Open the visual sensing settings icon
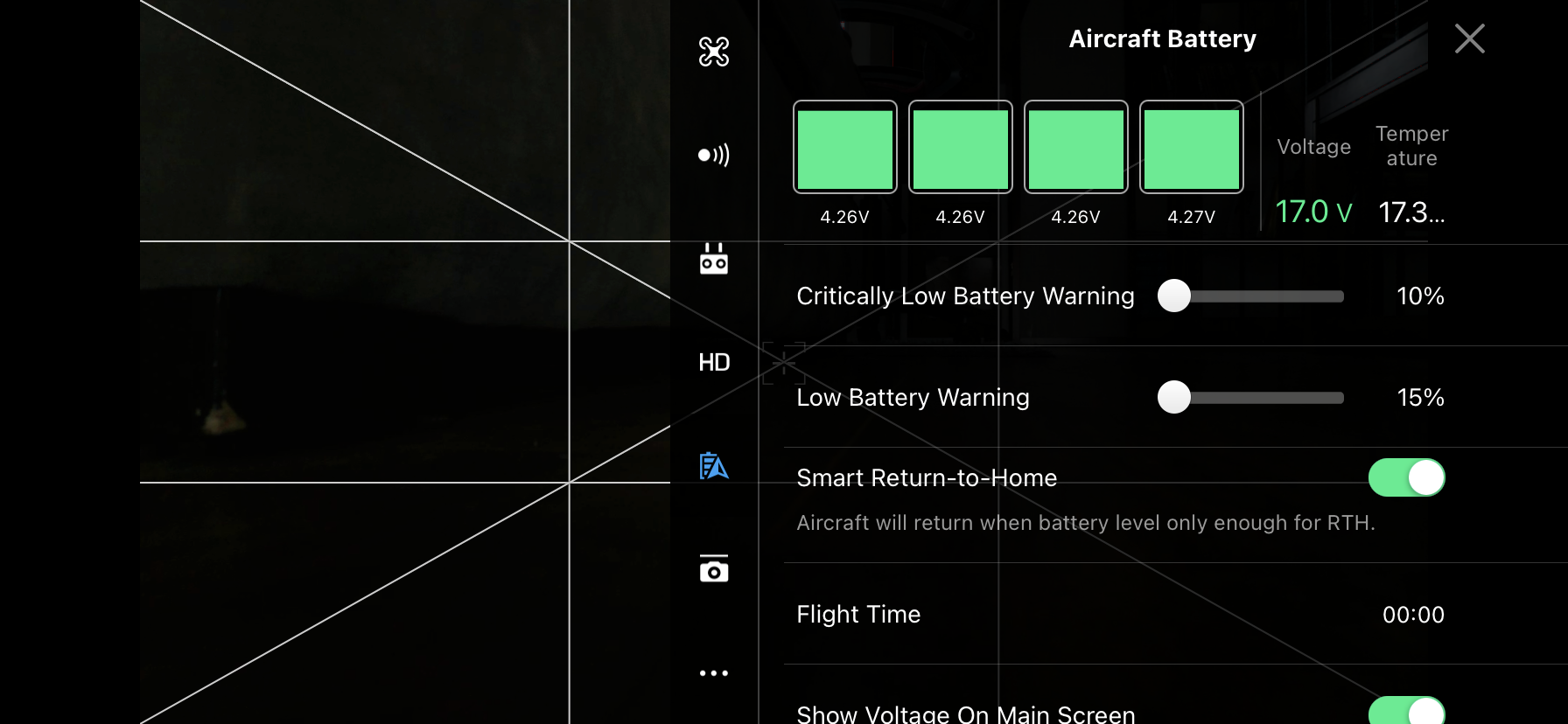 pos(714,156)
